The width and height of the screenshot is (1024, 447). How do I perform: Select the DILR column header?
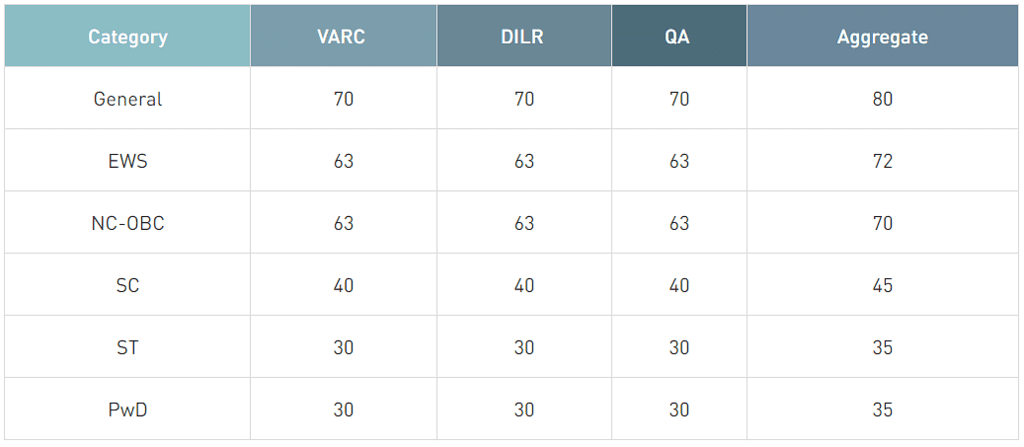click(524, 38)
